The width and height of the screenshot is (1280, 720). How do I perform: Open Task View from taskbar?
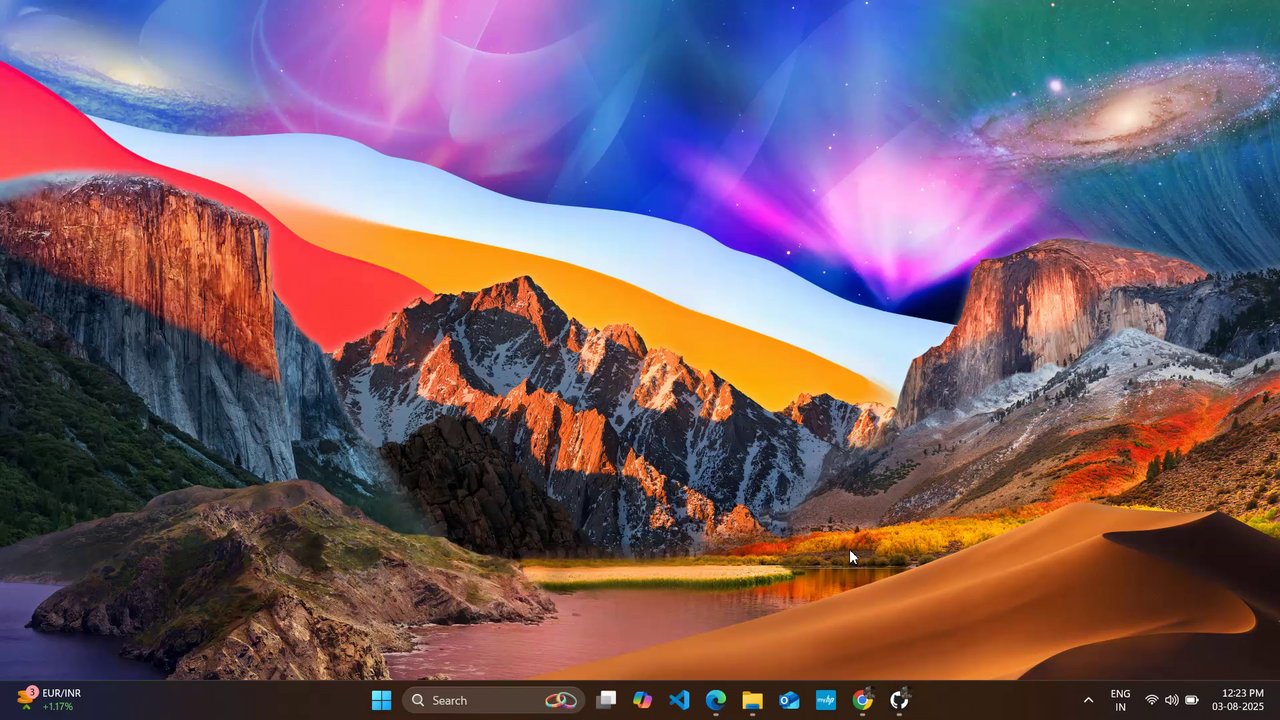click(606, 700)
